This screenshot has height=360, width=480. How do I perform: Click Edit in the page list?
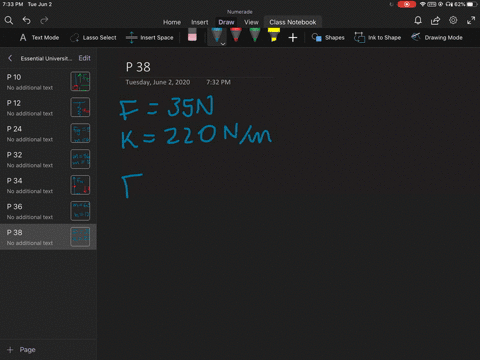pyautogui.click(x=84, y=58)
